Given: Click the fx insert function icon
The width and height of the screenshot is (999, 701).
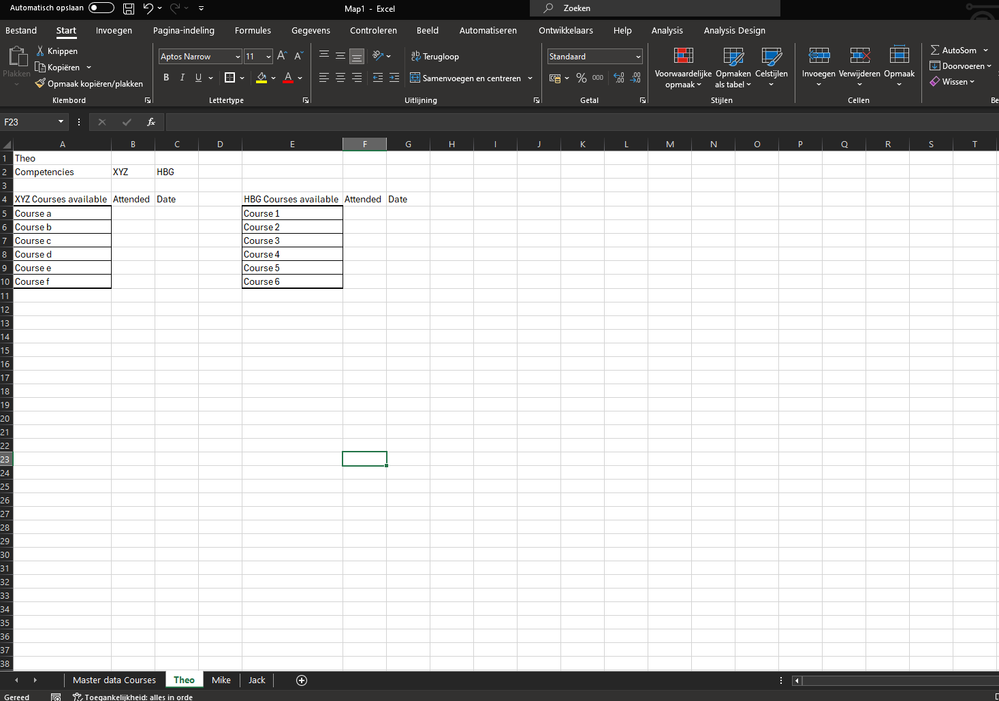Looking at the screenshot, I should click(151, 122).
